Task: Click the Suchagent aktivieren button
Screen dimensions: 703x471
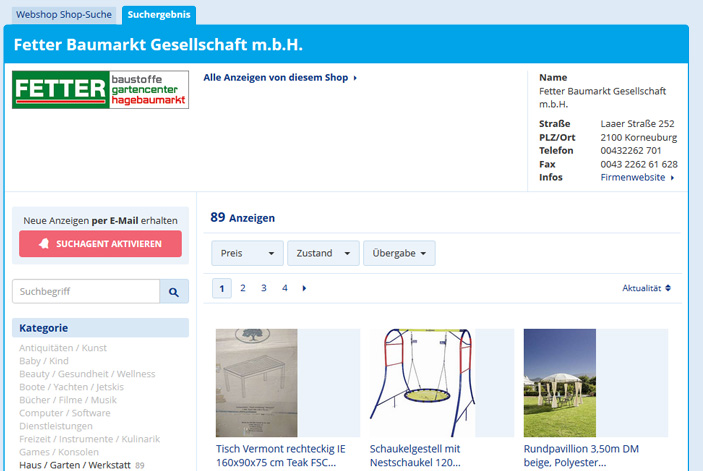Action: [x=100, y=244]
